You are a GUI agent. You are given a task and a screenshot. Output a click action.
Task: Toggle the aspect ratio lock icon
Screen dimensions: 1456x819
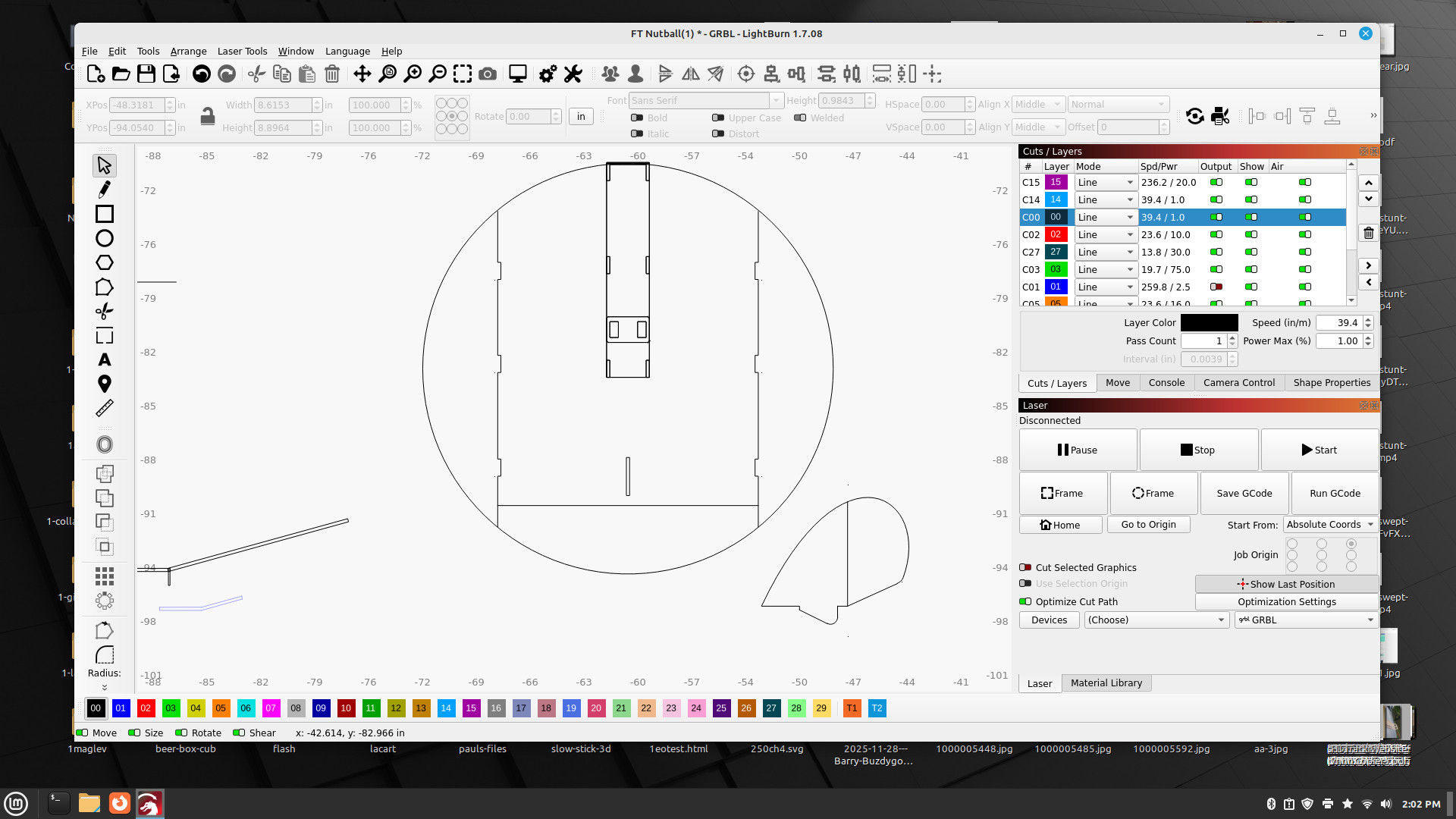click(x=207, y=116)
